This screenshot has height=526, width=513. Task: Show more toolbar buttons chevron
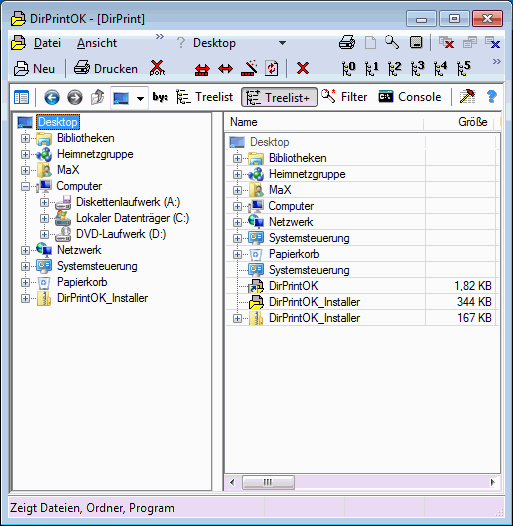tap(497, 61)
